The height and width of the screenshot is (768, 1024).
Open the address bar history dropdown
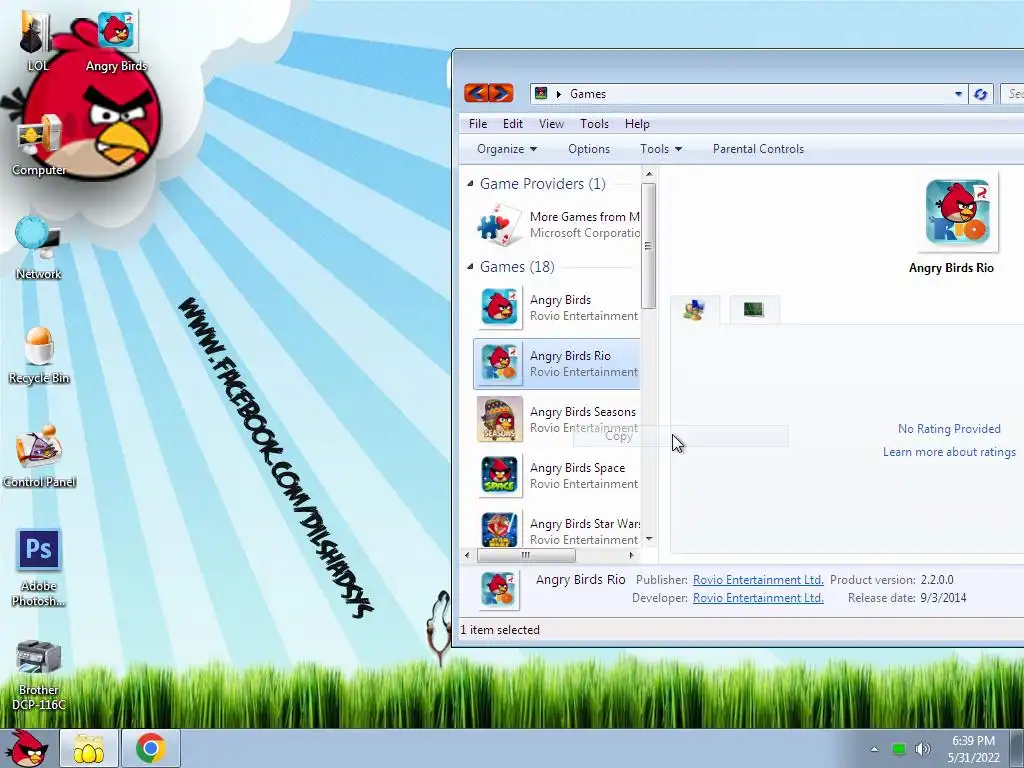tap(958, 94)
